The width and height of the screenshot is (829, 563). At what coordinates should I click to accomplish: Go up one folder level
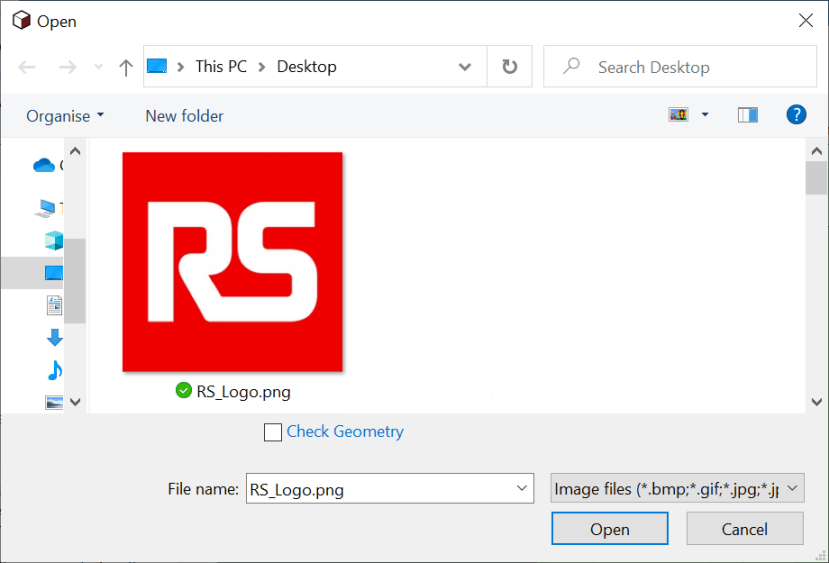(126, 67)
